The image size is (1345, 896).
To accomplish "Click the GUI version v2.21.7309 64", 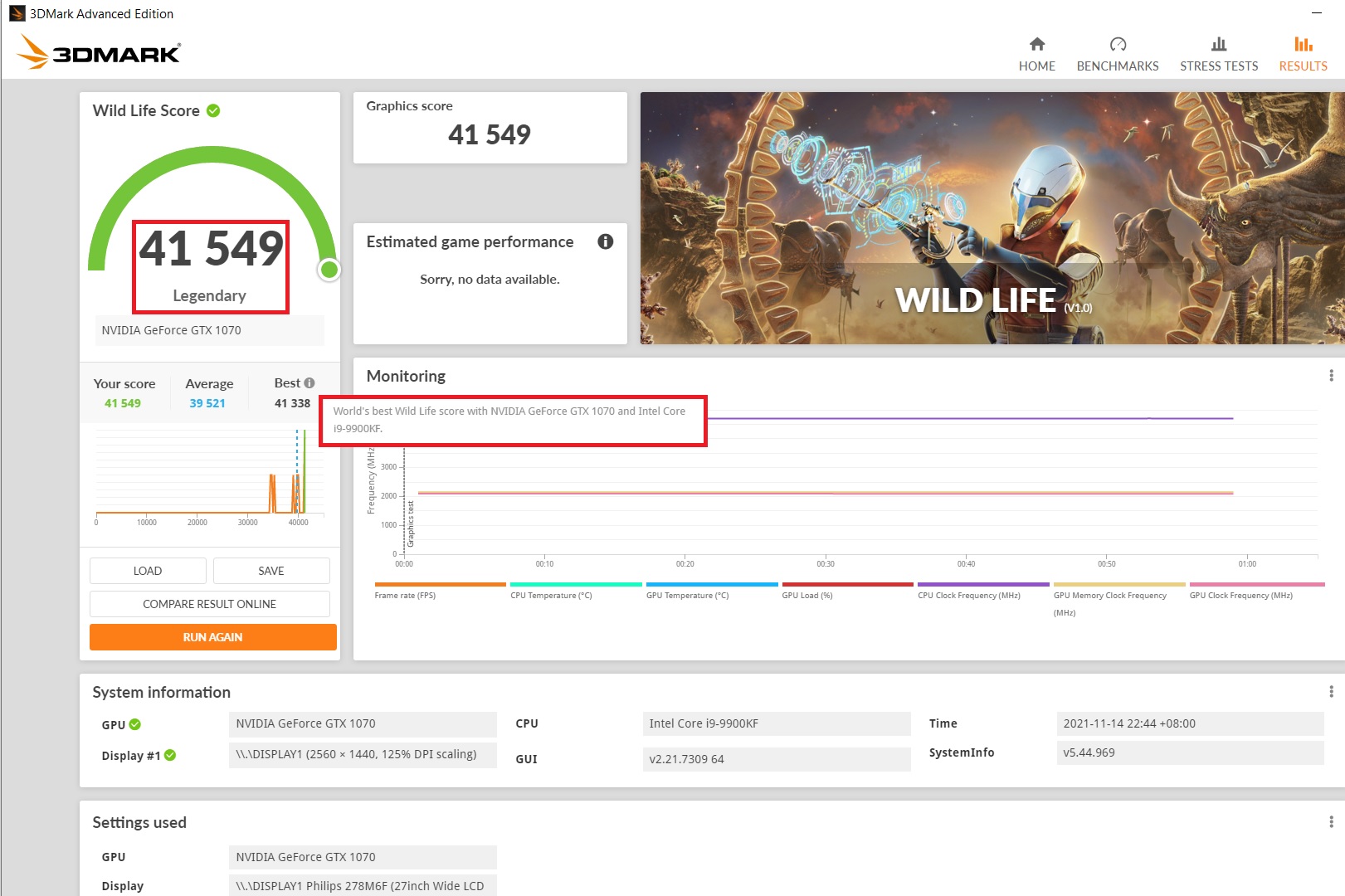I will [777, 759].
